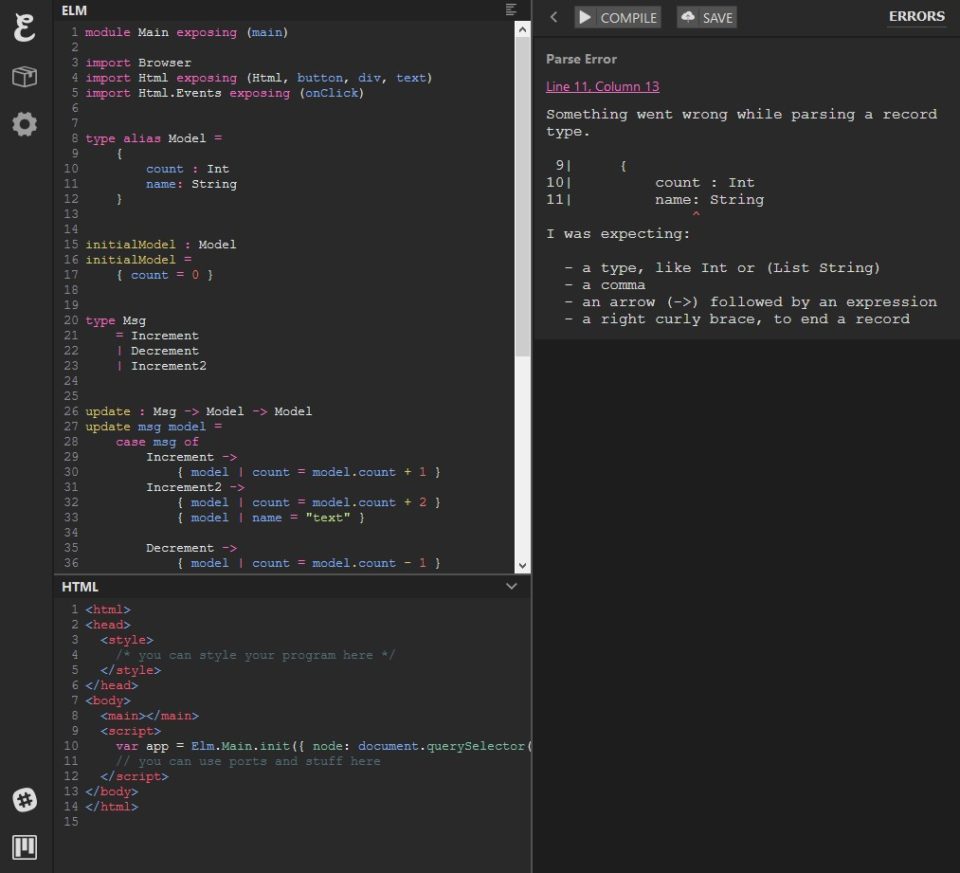Screen dimensions: 960x873
Task: Click the Trello board icon
Action: click(24, 848)
